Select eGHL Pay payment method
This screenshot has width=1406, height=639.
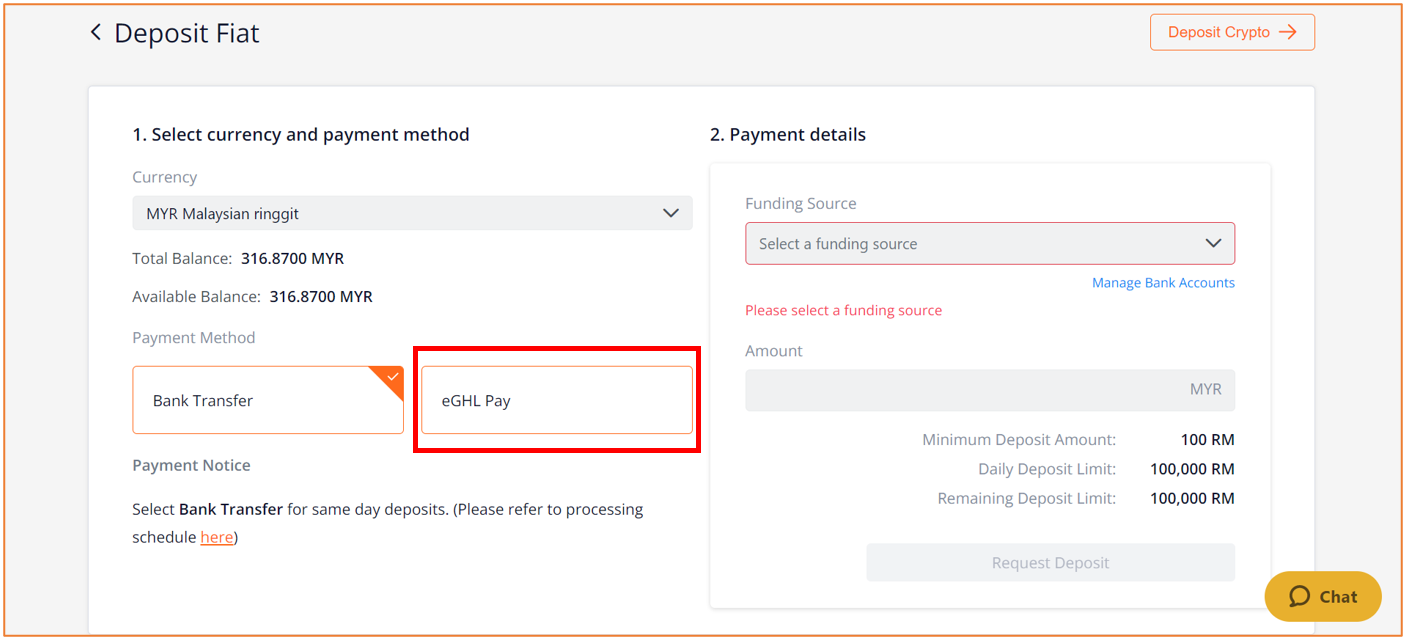tap(557, 400)
